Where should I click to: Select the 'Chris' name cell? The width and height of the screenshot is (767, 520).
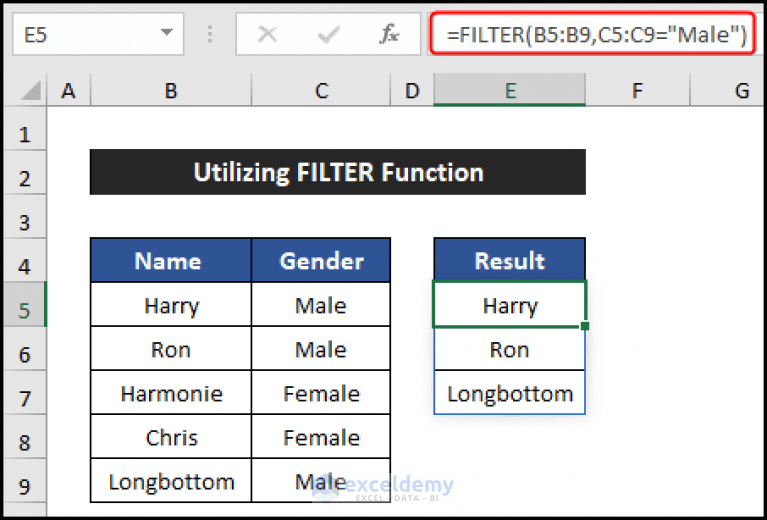pos(171,436)
